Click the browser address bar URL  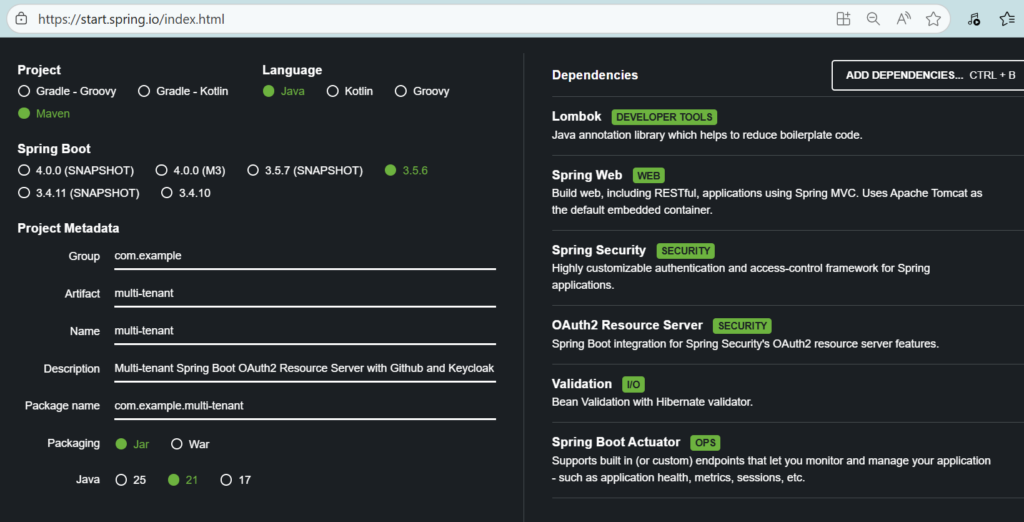coord(131,20)
